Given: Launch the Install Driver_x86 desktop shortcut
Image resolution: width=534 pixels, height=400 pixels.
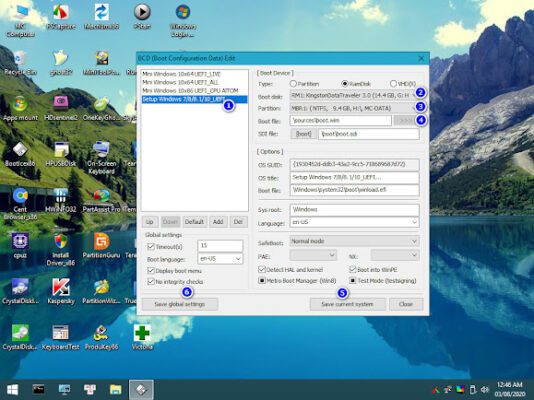Looking at the screenshot, I should coord(61,250).
